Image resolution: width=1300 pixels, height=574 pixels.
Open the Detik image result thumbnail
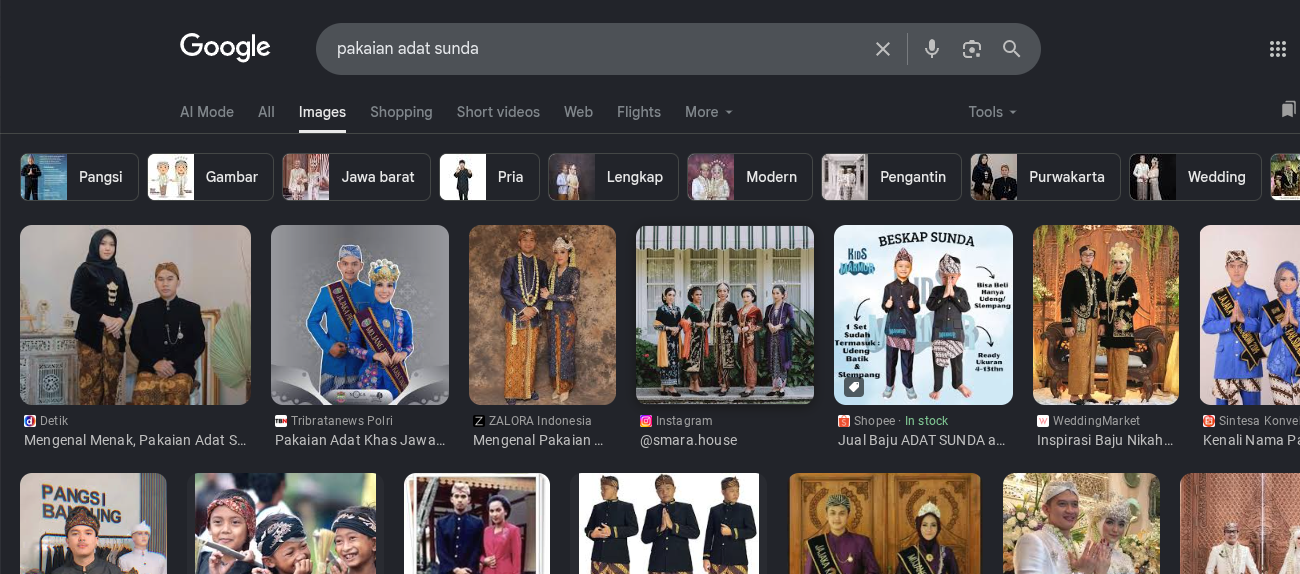[x=135, y=315]
